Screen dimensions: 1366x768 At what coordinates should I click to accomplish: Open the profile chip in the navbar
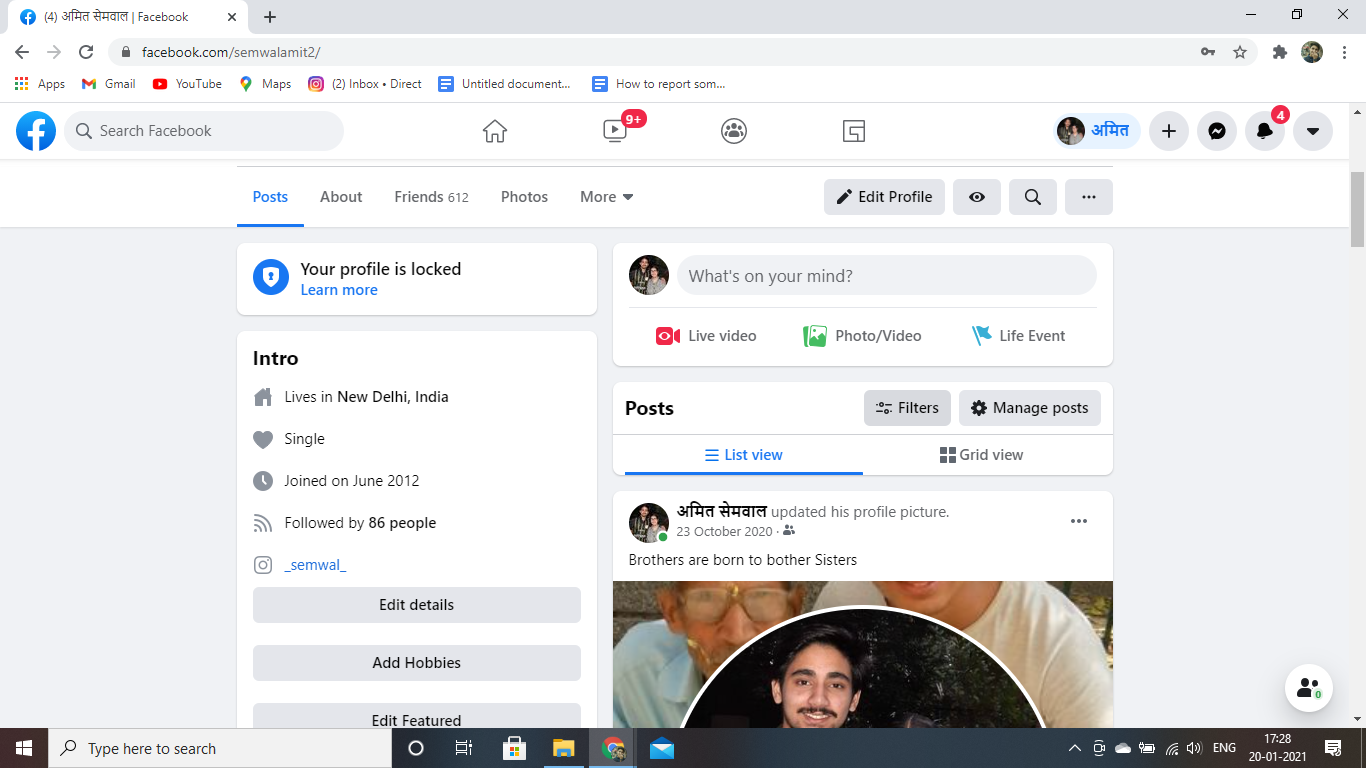[x=1097, y=131]
